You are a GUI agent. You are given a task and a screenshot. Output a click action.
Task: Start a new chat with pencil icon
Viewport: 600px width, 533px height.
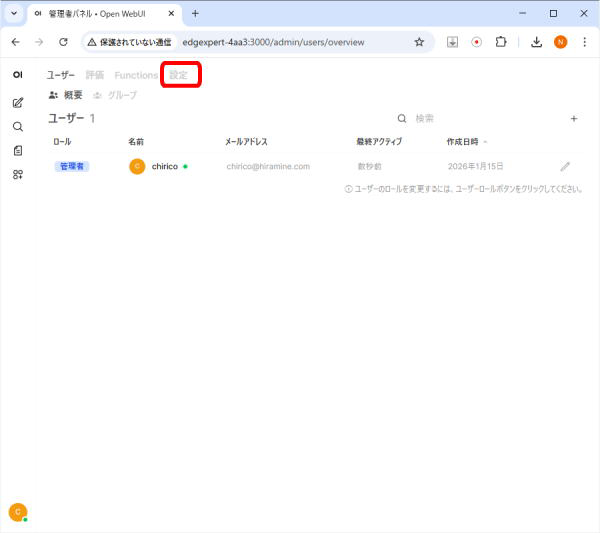tap(17, 102)
